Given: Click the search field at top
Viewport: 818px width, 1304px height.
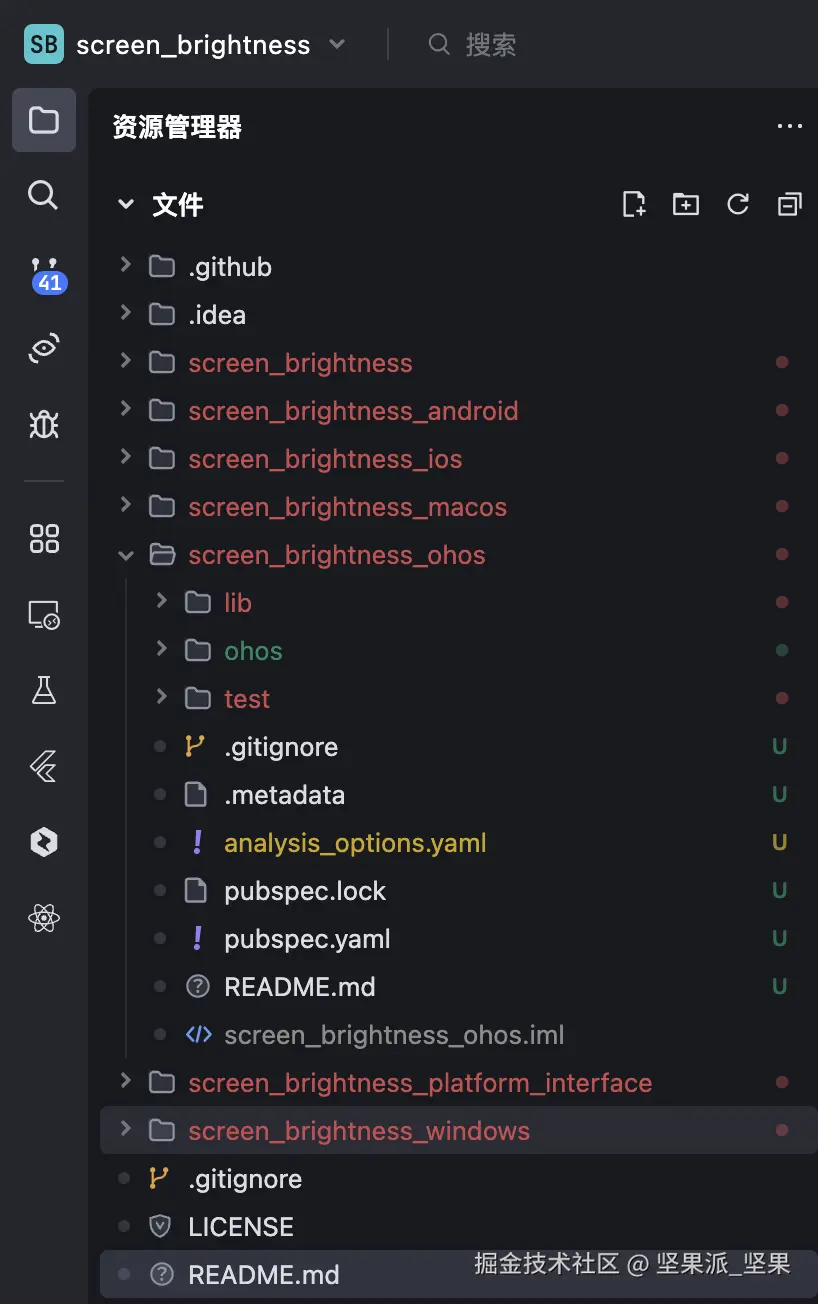Looking at the screenshot, I should click(x=490, y=44).
